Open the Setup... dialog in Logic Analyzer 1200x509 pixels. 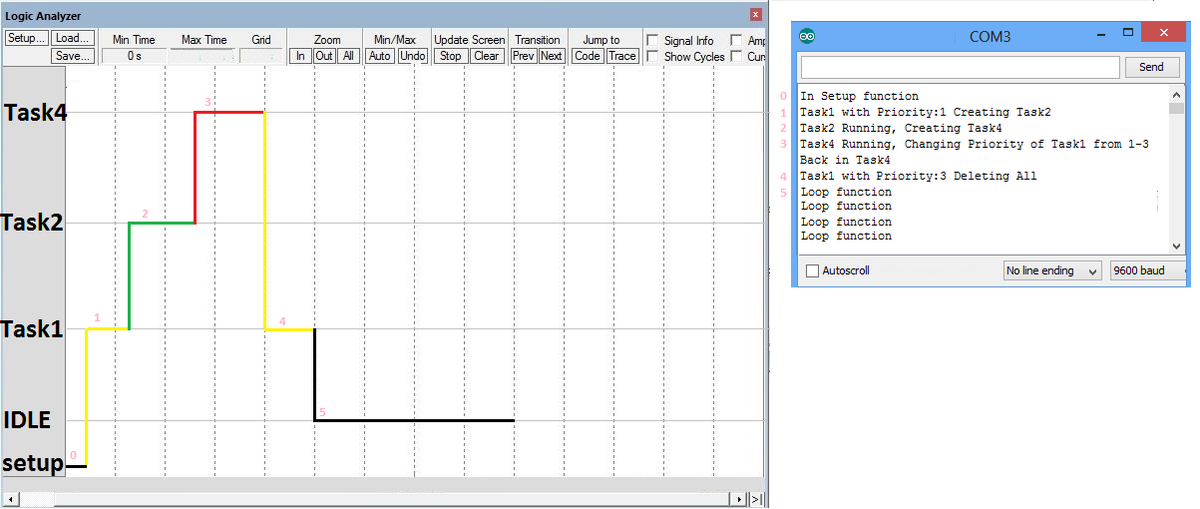pos(27,39)
